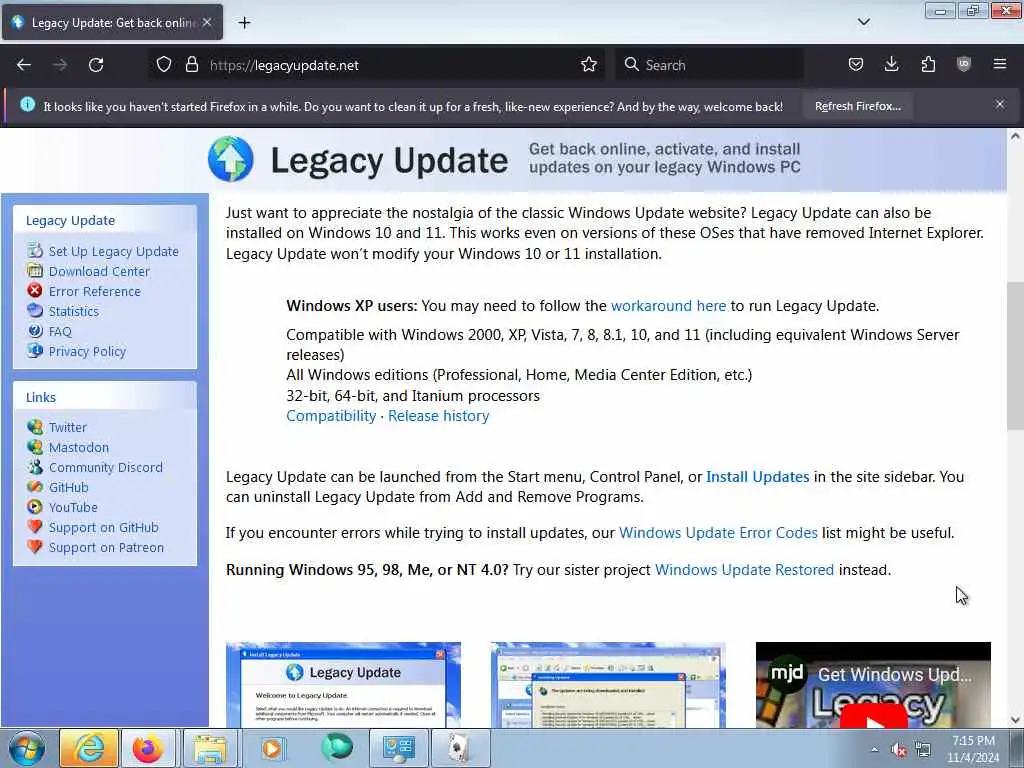Image resolution: width=1024 pixels, height=768 pixels.
Task: Visit the YouTube link
Action: coord(73,507)
